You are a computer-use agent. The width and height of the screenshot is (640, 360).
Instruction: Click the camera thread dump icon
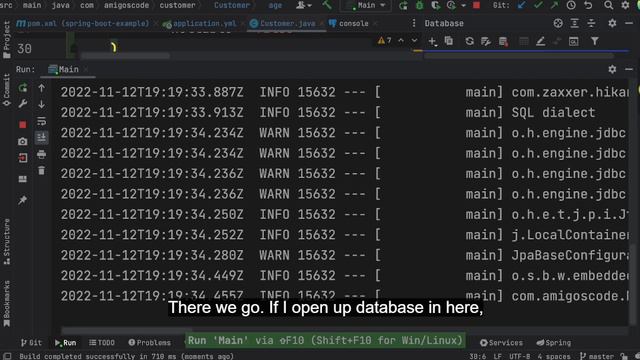click(x=23, y=141)
